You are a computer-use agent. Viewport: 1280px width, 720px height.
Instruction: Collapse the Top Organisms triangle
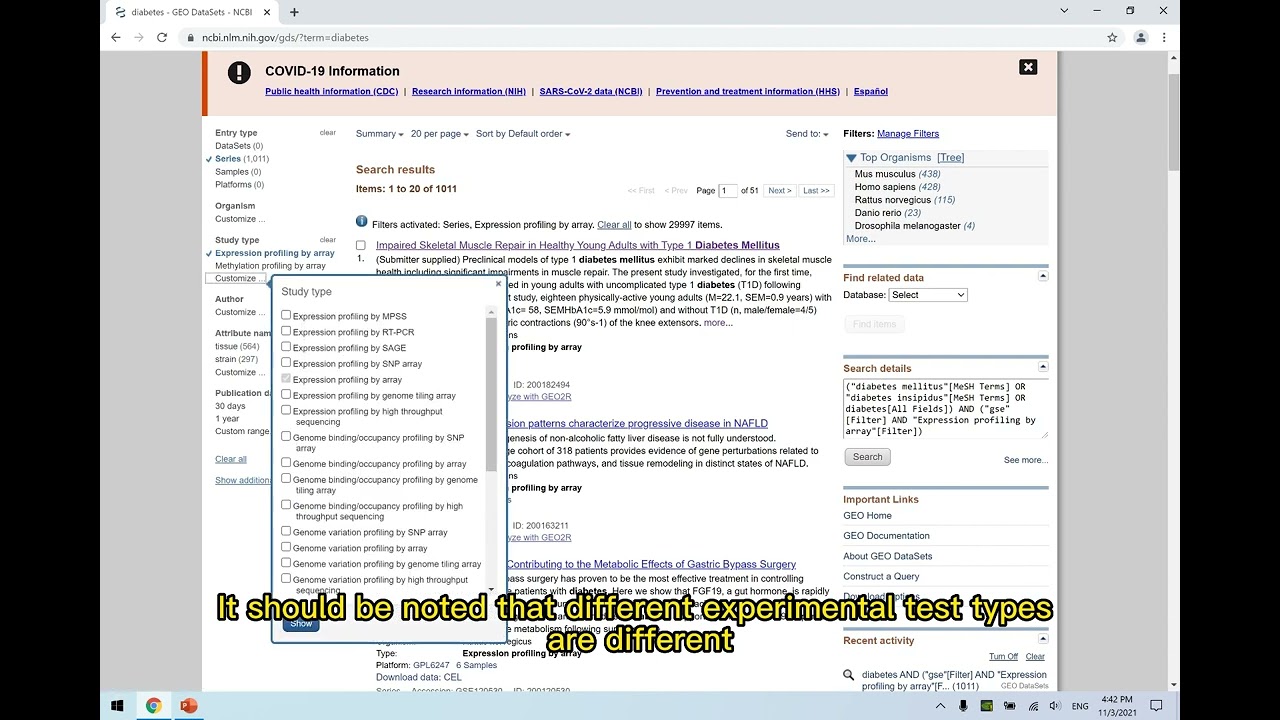tap(851, 158)
